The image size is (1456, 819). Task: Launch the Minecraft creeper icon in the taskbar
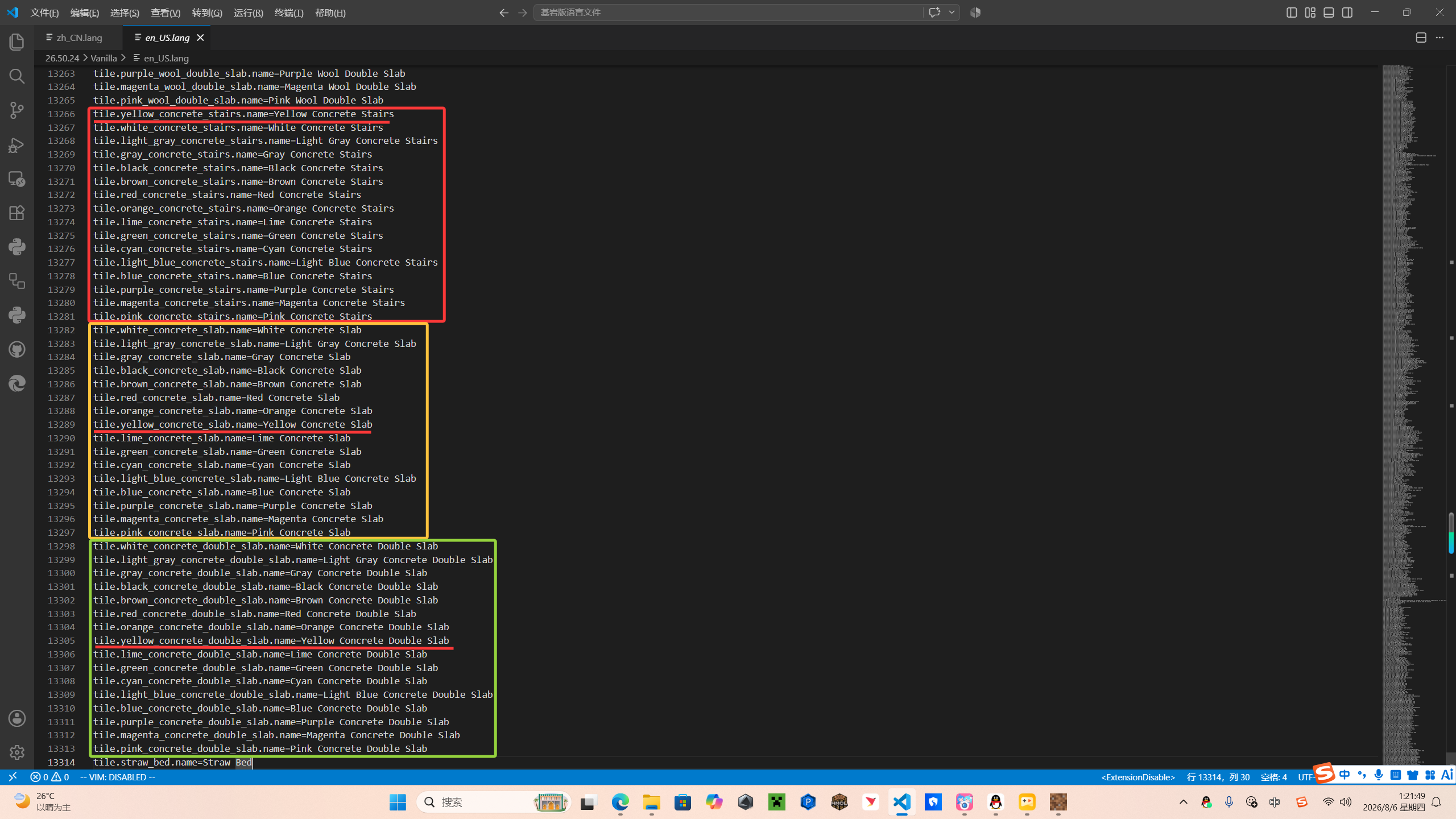click(x=777, y=802)
